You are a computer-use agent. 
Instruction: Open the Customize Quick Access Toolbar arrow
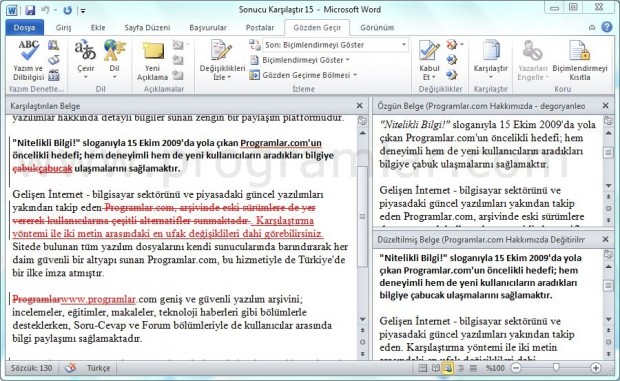click(83, 11)
